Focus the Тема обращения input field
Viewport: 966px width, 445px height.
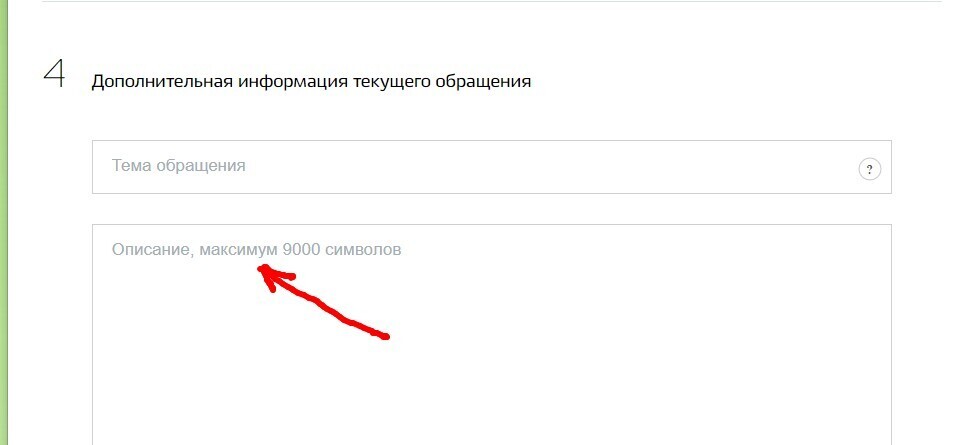(492, 167)
